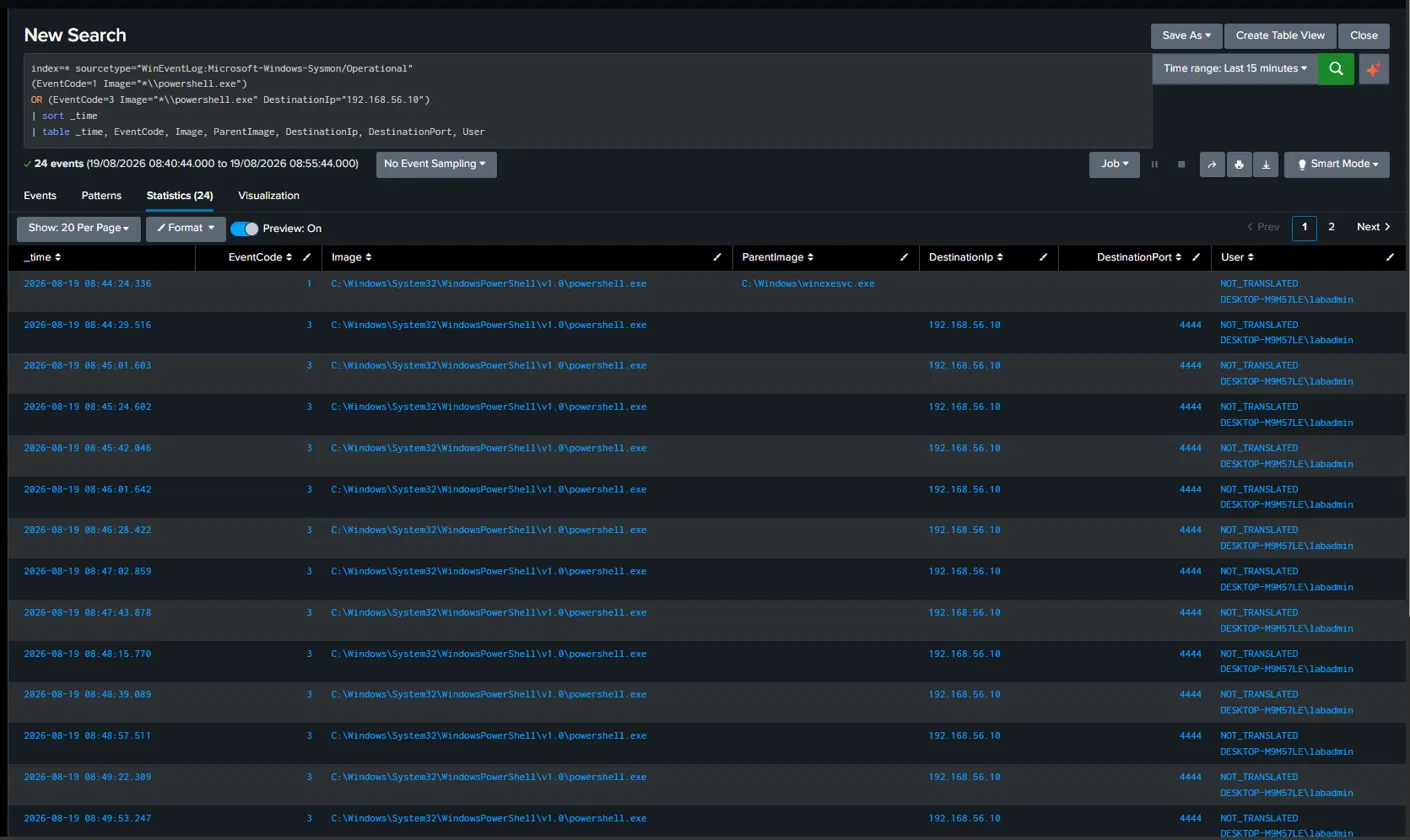The height and width of the screenshot is (840, 1410).
Task: Click into the search query editor
Action: (x=587, y=100)
